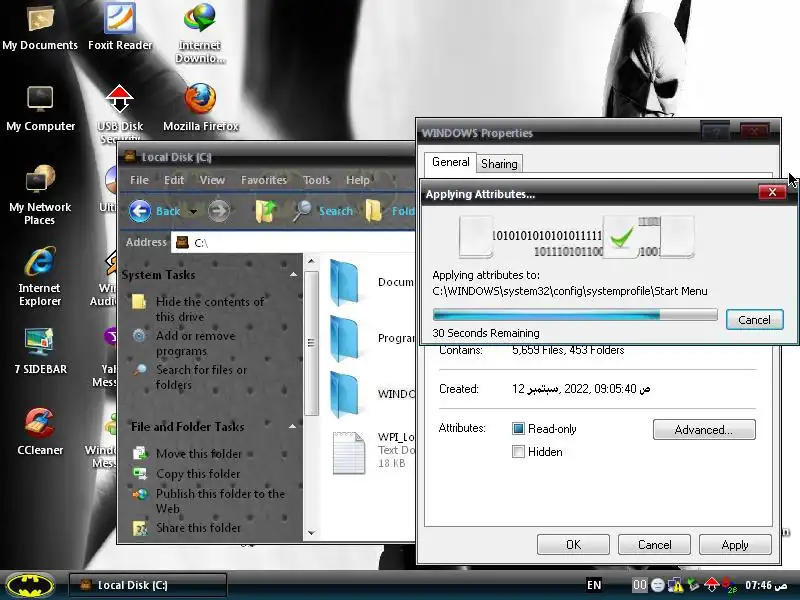Screen dimensions: 800x600
Task: Click the EN language indicator in the tray
Action: pos(594,585)
